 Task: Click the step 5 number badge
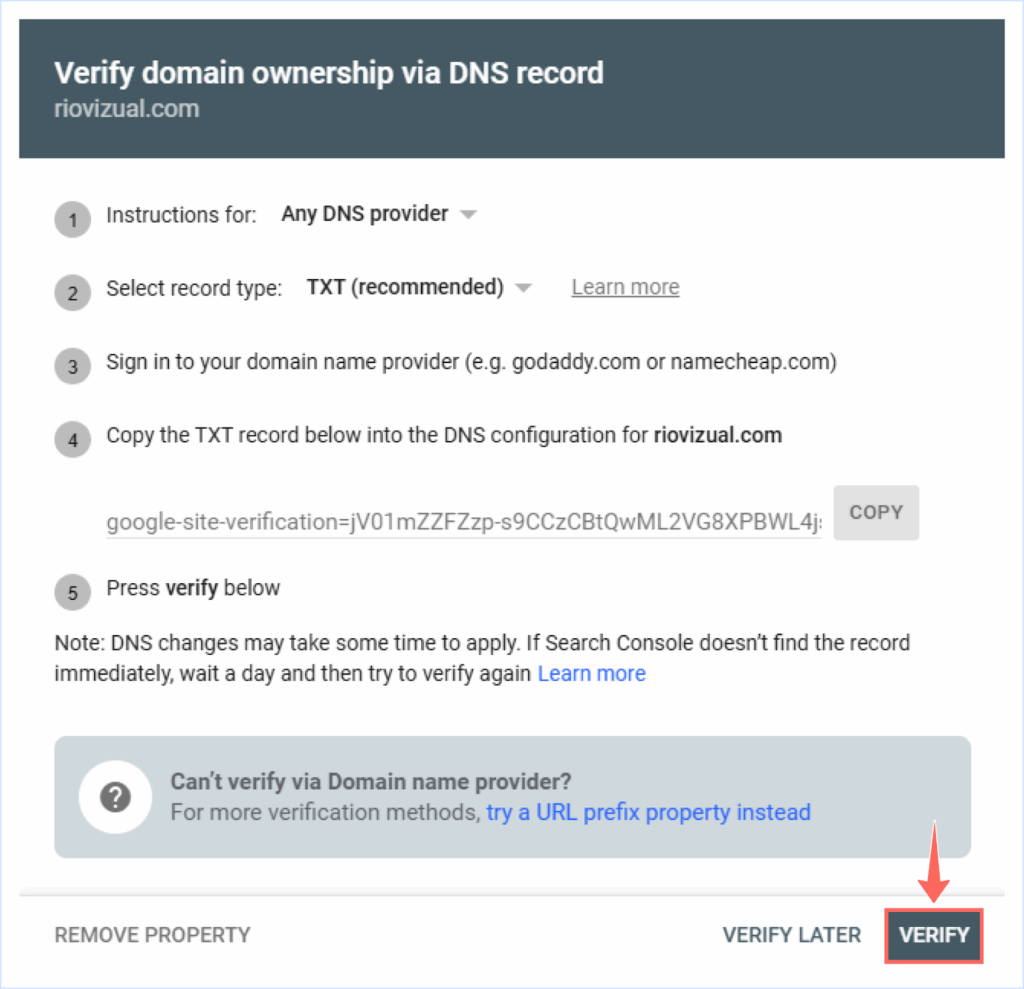tap(72, 592)
